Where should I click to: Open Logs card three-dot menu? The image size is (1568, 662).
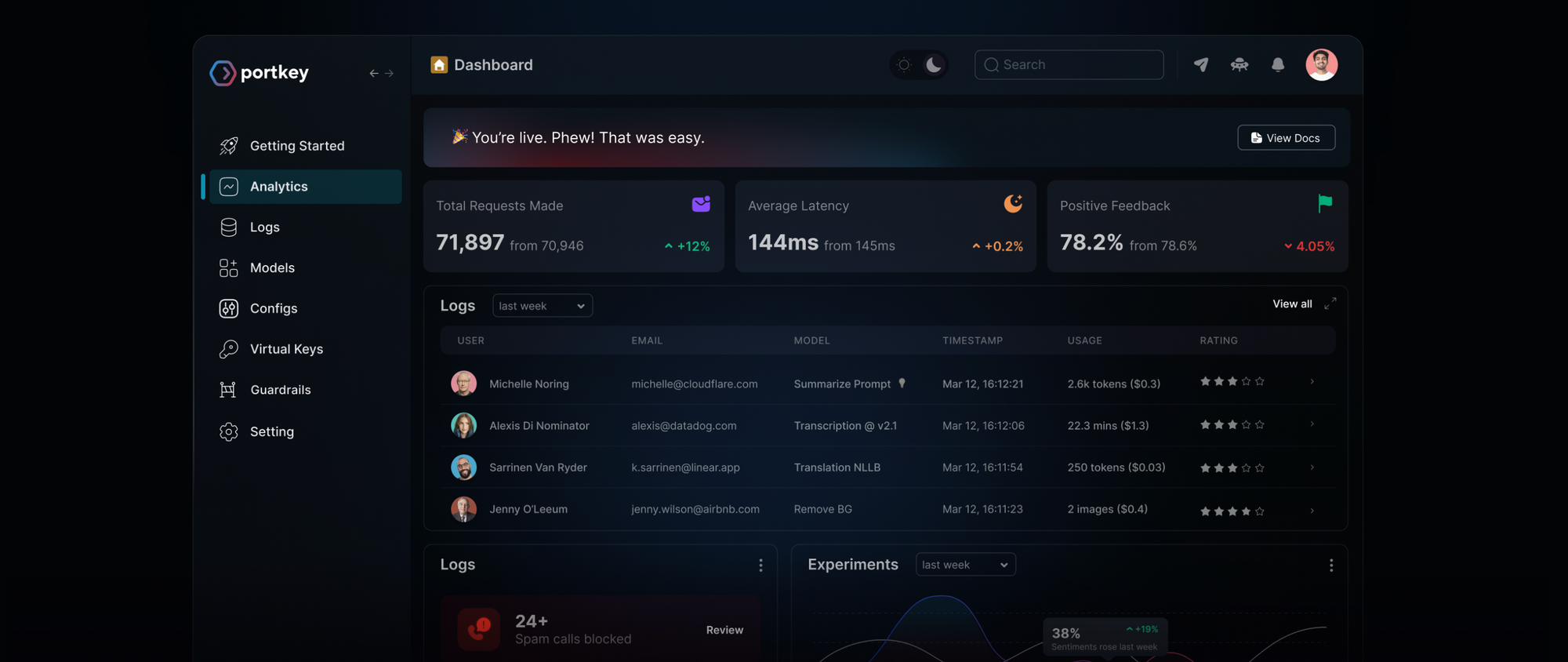[760, 565]
